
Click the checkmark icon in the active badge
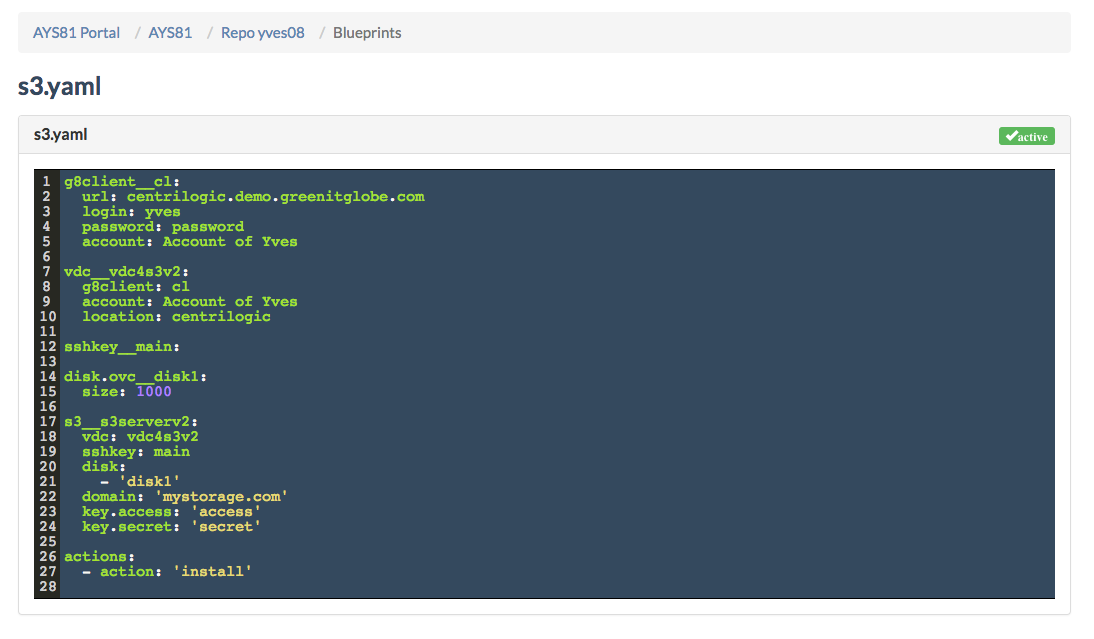pos(1012,136)
